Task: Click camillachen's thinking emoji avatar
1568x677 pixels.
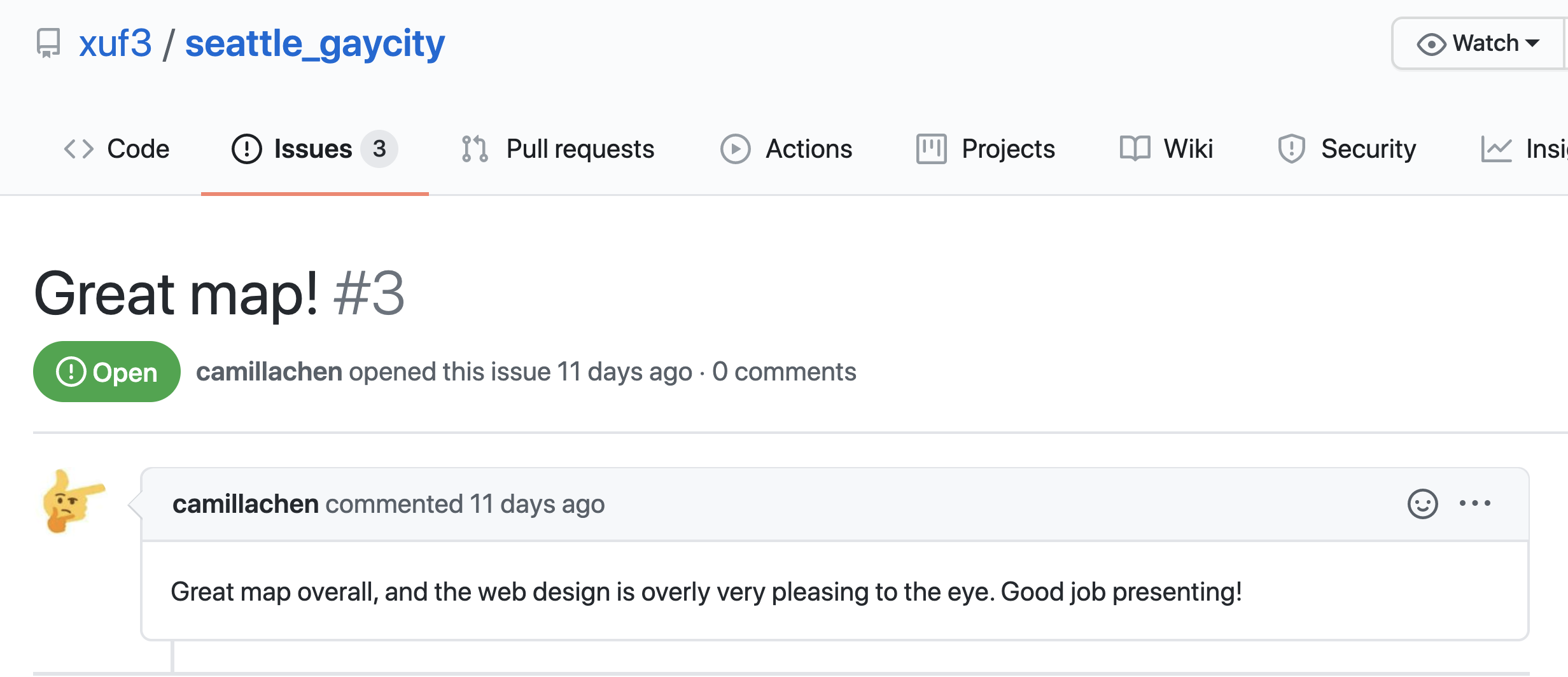Action: (74, 501)
